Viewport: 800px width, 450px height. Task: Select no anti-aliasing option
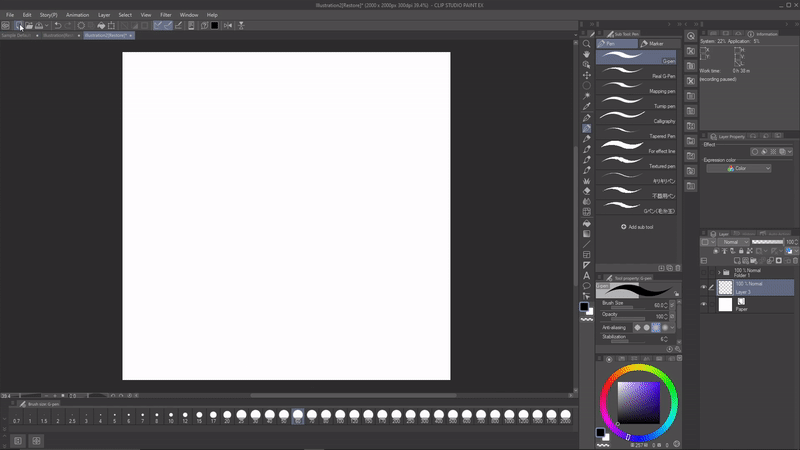tap(637, 328)
